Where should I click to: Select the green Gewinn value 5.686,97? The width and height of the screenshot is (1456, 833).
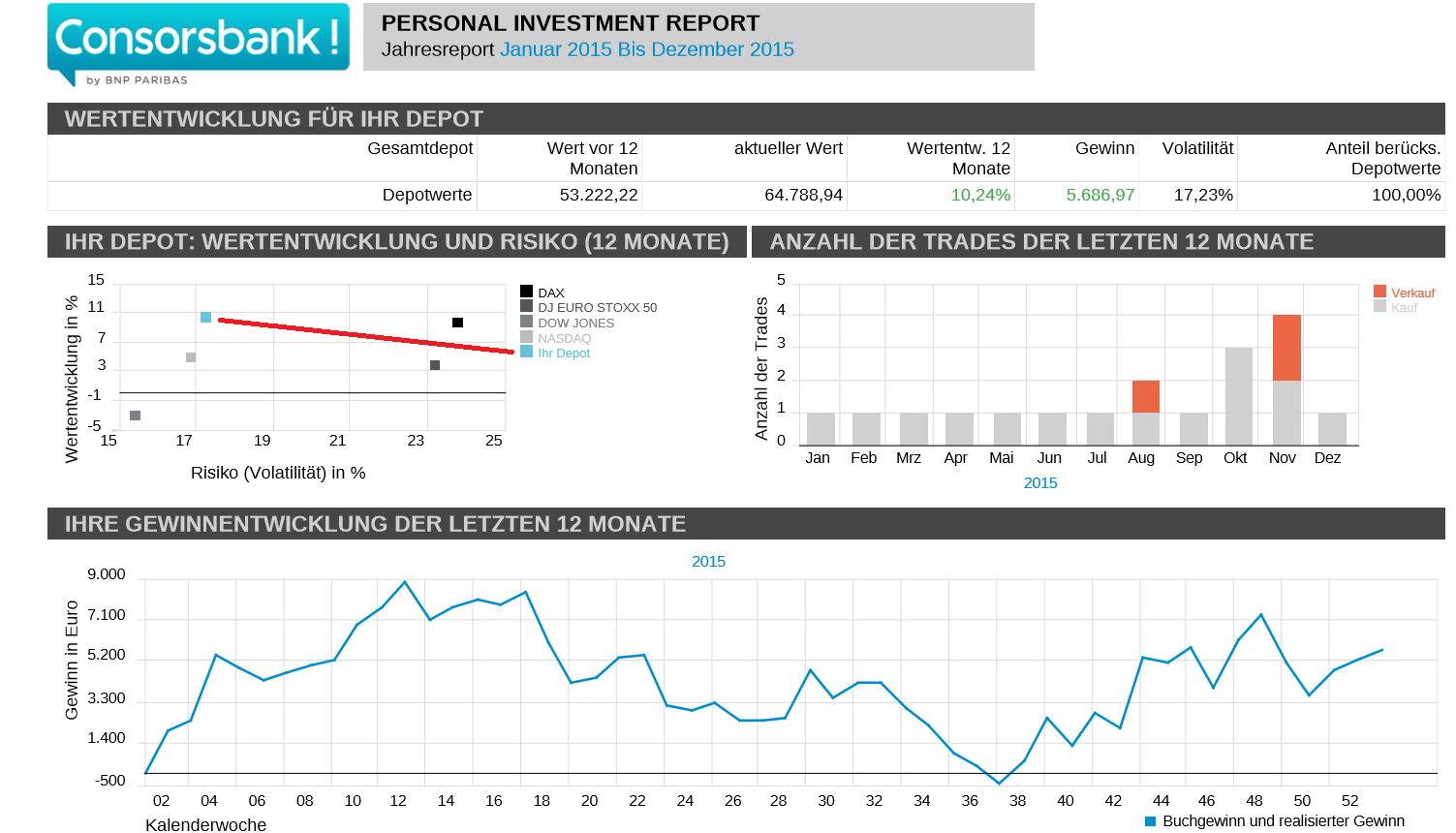click(x=1100, y=195)
